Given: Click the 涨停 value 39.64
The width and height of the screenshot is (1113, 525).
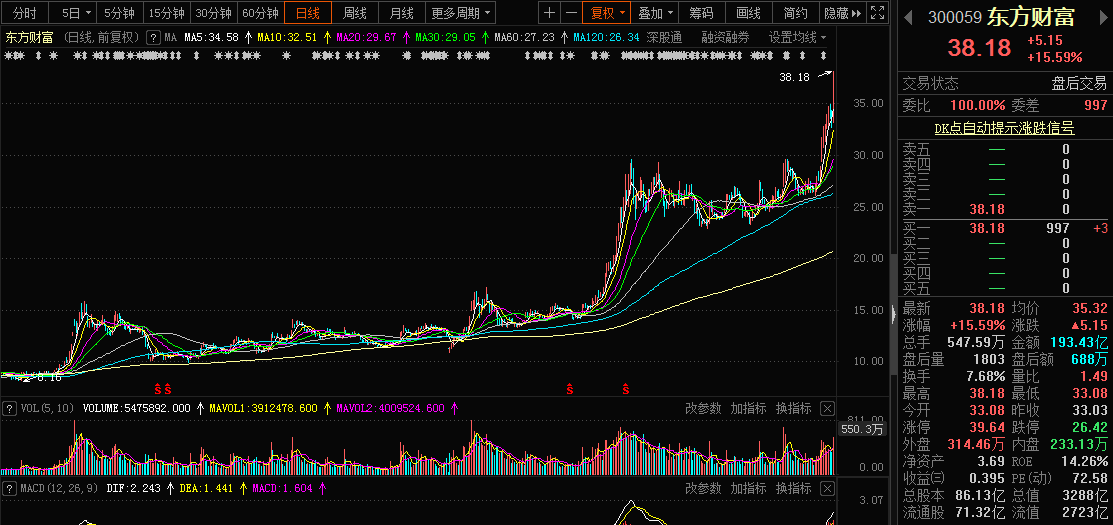Looking at the screenshot, I should 987,428.
